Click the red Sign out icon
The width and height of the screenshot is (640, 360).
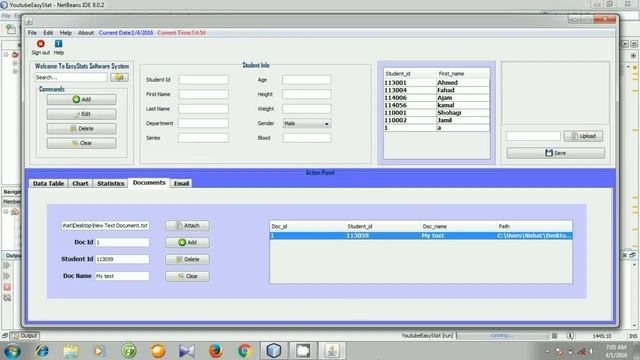point(40,44)
